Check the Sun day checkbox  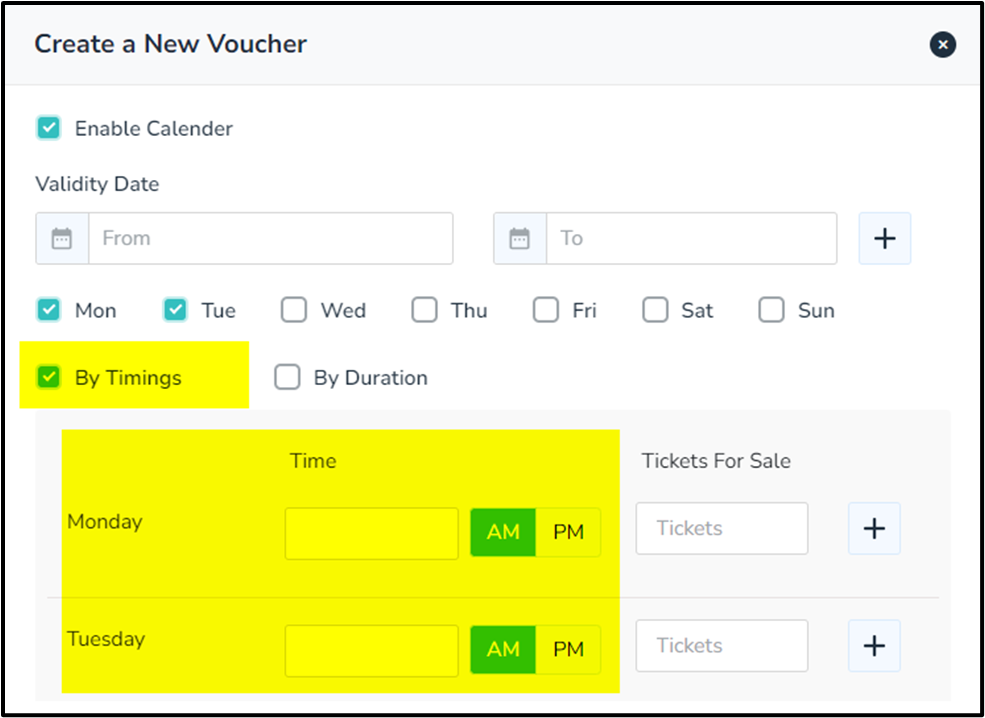point(771,310)
